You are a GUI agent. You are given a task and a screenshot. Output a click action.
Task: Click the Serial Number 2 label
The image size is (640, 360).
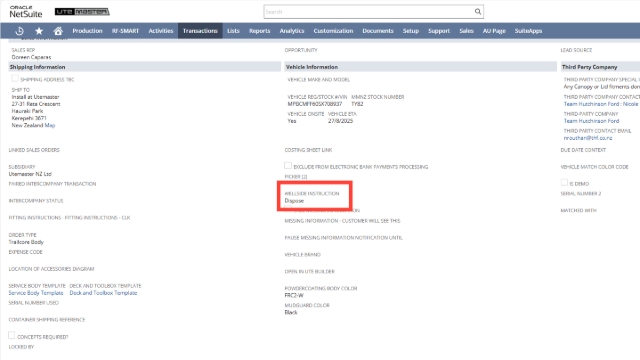[x=581, y=193]
